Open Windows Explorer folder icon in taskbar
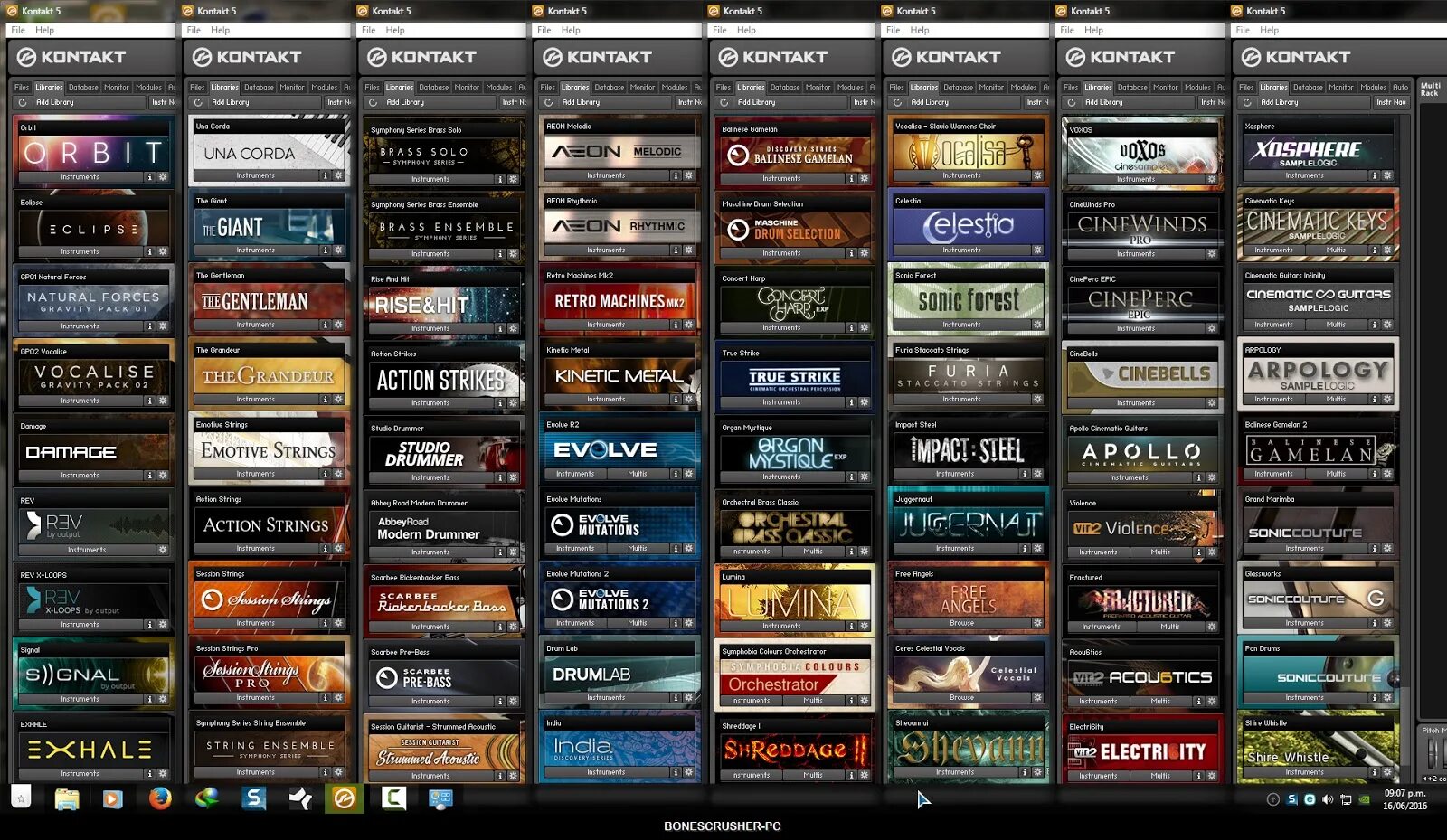This screenshot has height=840, width=1447. 66,798
